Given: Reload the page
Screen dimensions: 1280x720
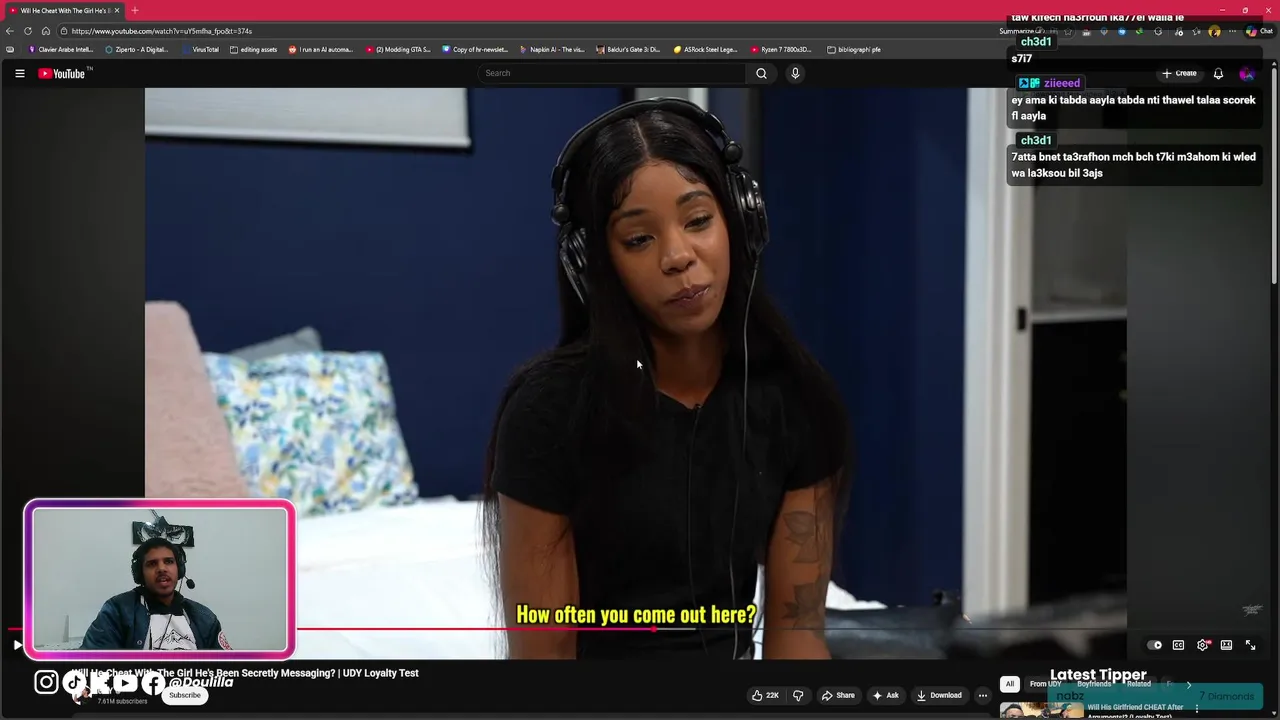Looking at the screenshot, I should pos(28,31).
